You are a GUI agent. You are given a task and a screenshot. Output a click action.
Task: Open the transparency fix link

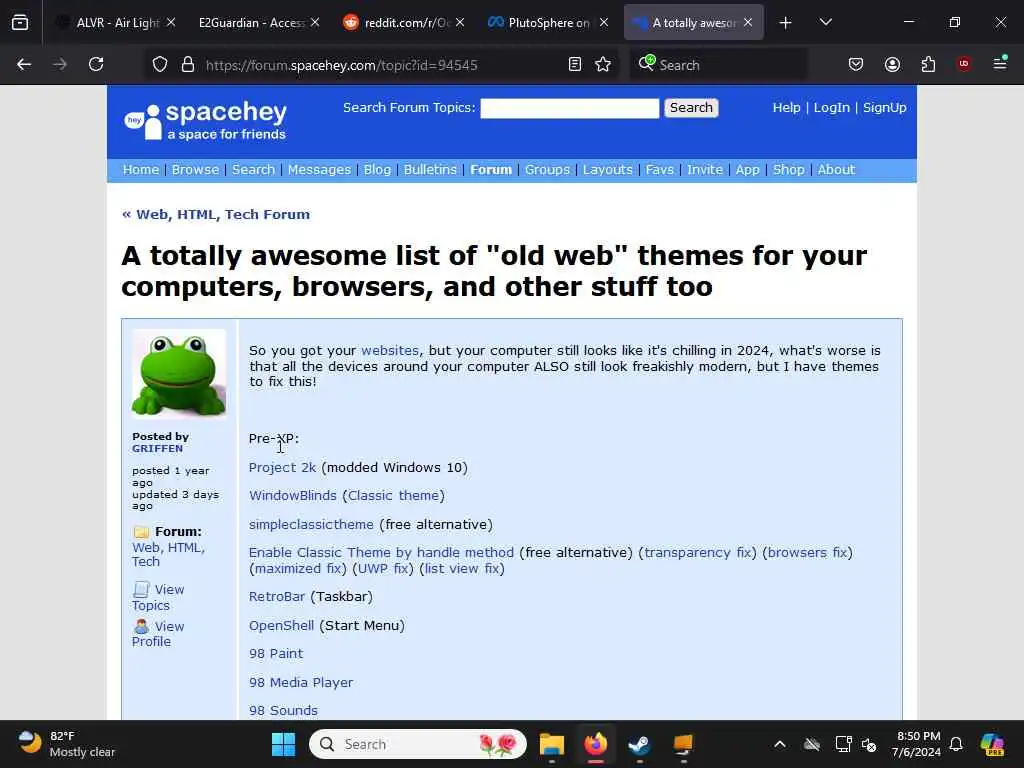697,552
